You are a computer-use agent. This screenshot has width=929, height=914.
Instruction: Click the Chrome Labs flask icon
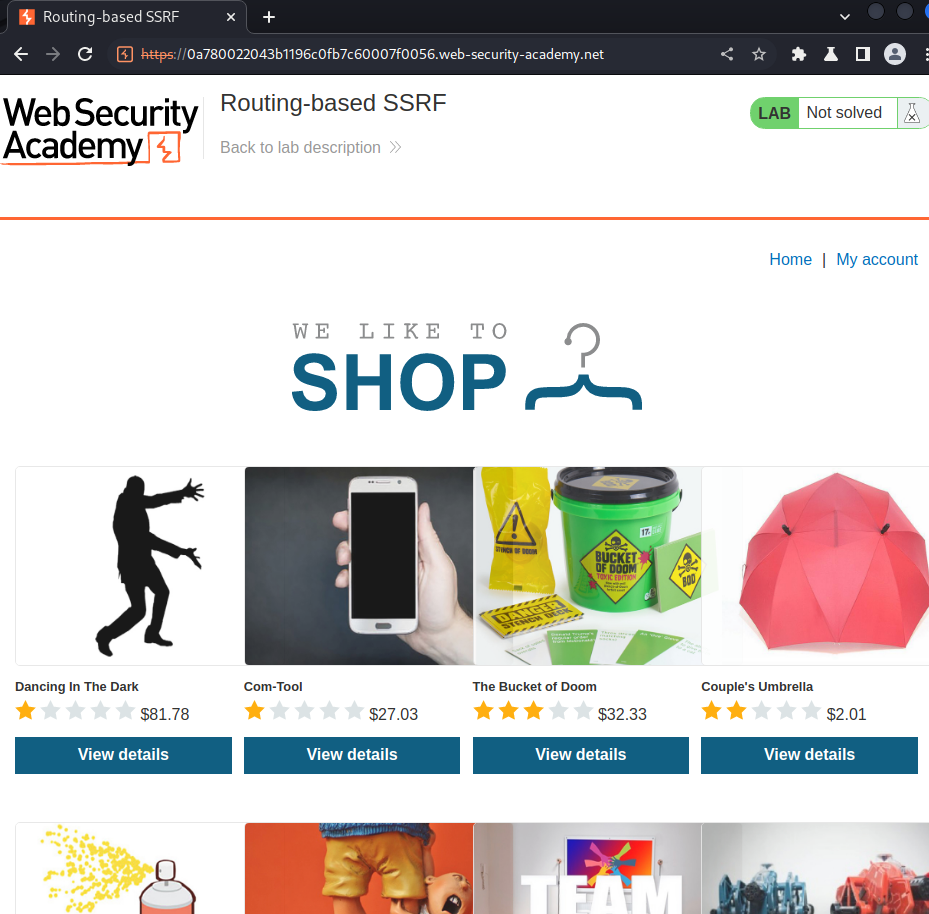click(831, 54)
